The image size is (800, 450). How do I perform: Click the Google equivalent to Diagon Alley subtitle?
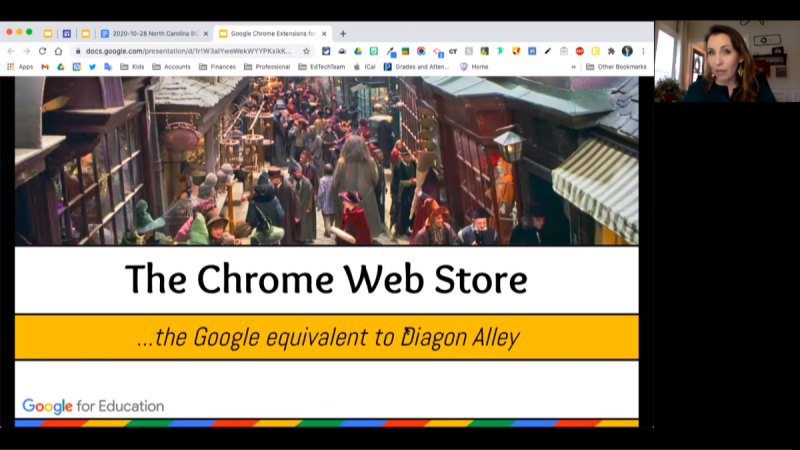pos(329,337)
